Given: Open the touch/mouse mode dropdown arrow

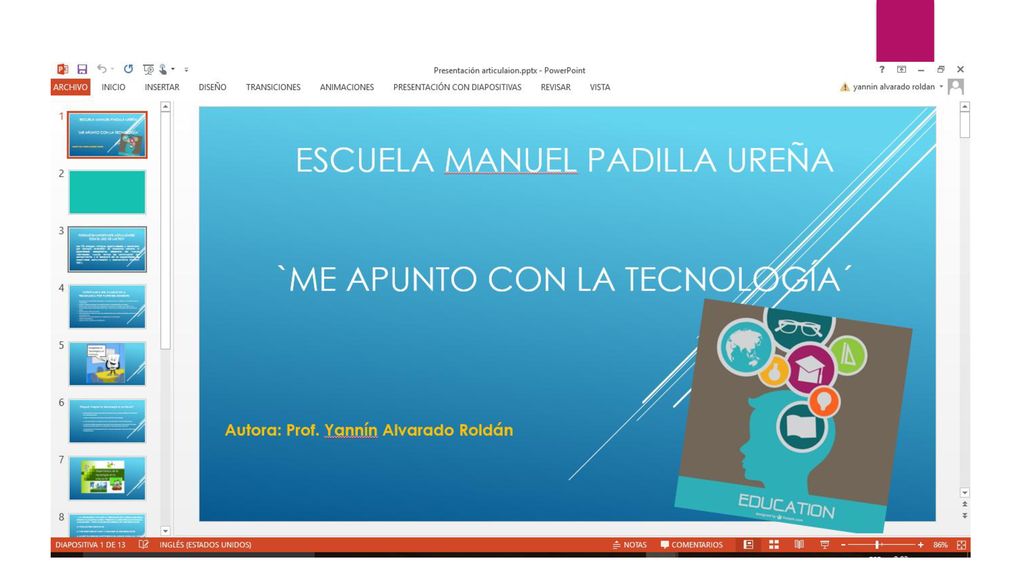Looking at the screenshot, I should pos(173,69).
